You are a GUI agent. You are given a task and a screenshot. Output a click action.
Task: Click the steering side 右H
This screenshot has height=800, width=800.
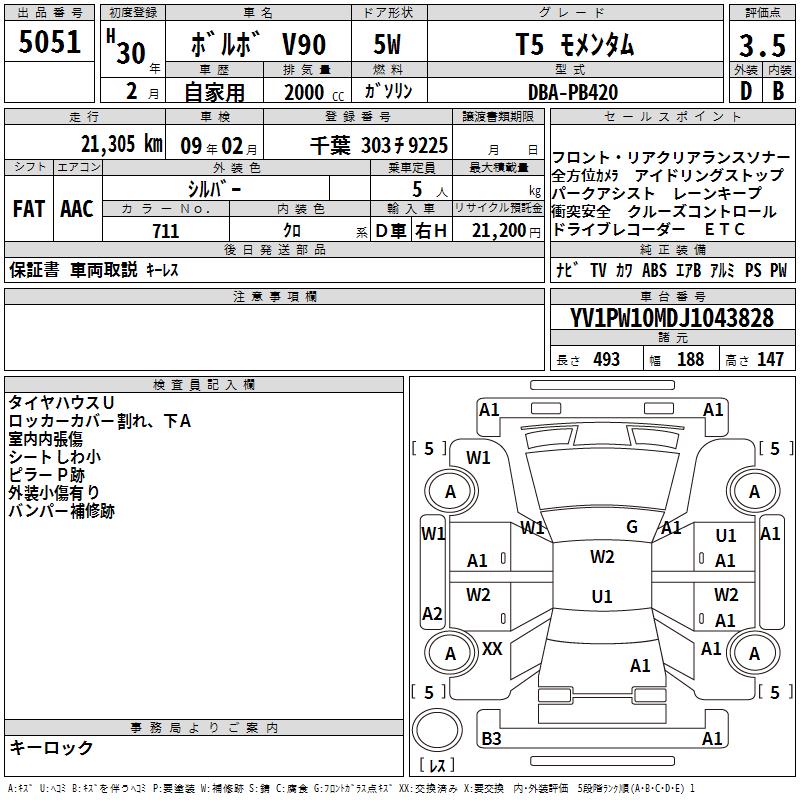click(x=431, y=231)
